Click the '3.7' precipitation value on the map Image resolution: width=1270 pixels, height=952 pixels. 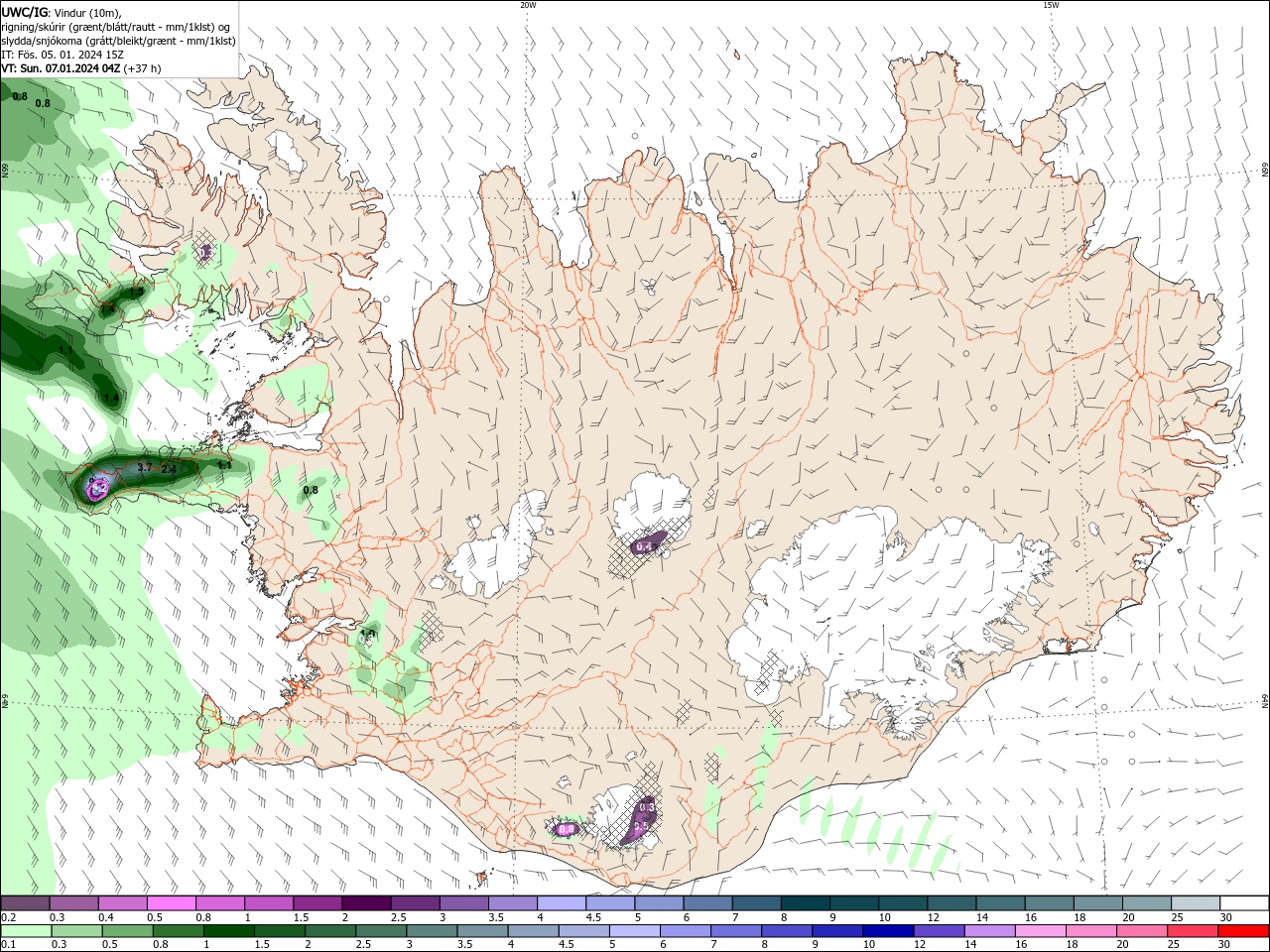(144, 467)
